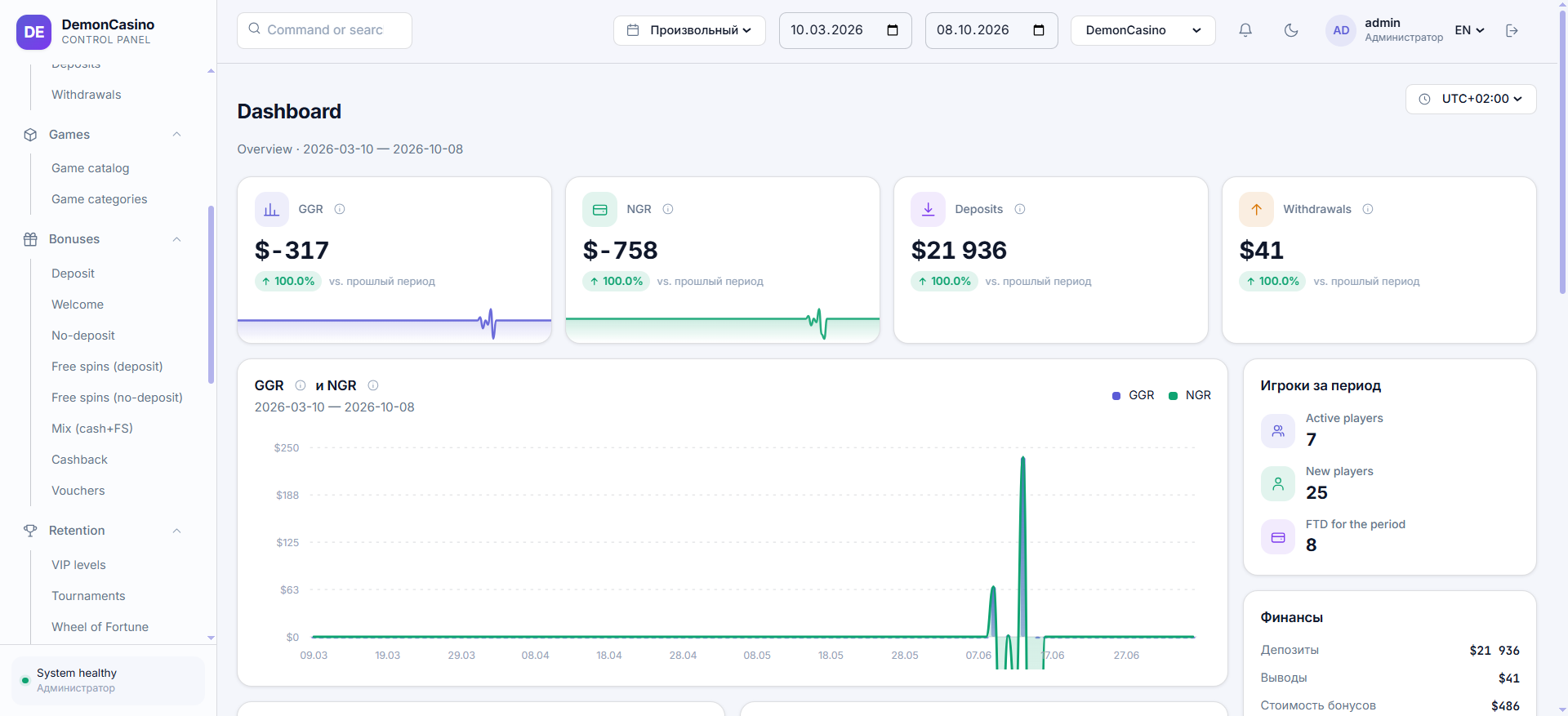Viewport: 1568px width, 716px height.
Task: Open the Game catalog menu item
Action: click(91, 168)
